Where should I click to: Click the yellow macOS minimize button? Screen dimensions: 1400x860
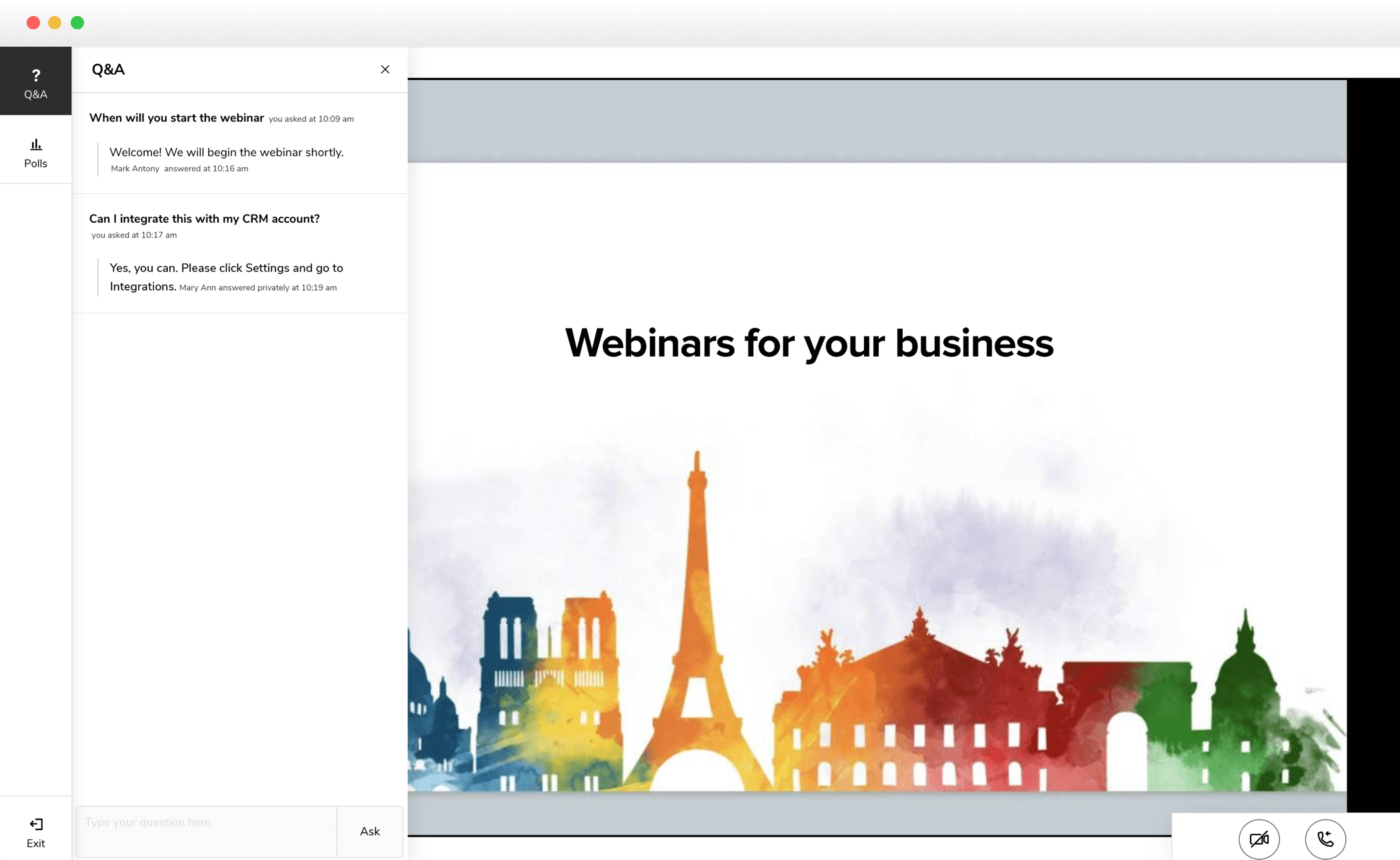click(55, 23)
